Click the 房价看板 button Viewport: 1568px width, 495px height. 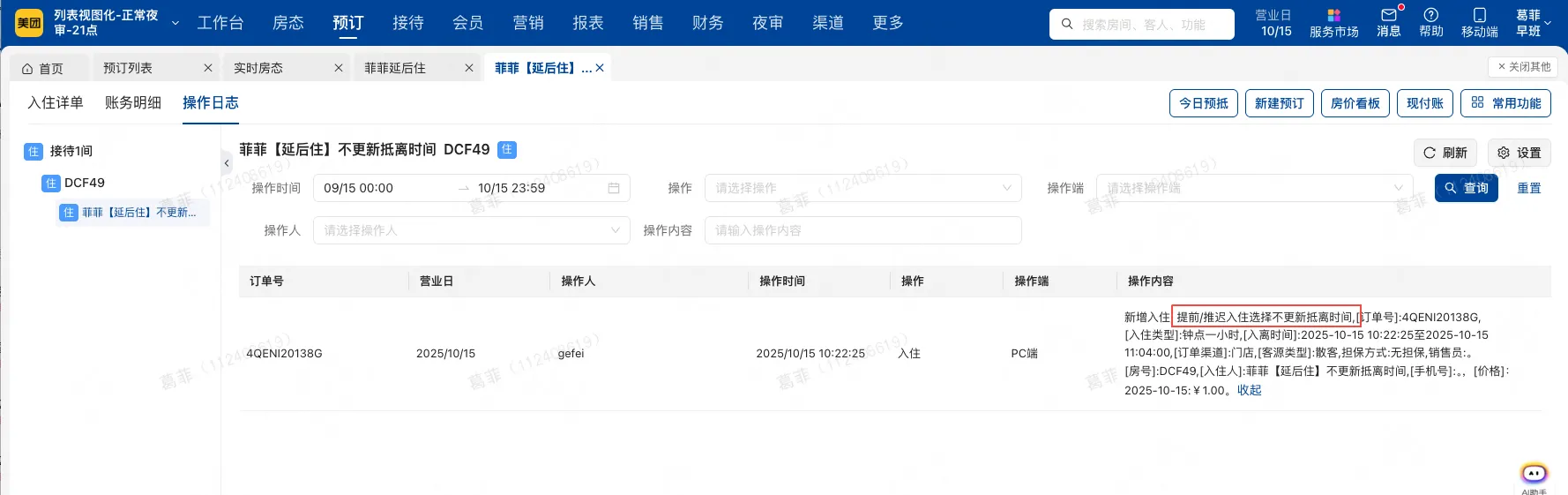1355,103
